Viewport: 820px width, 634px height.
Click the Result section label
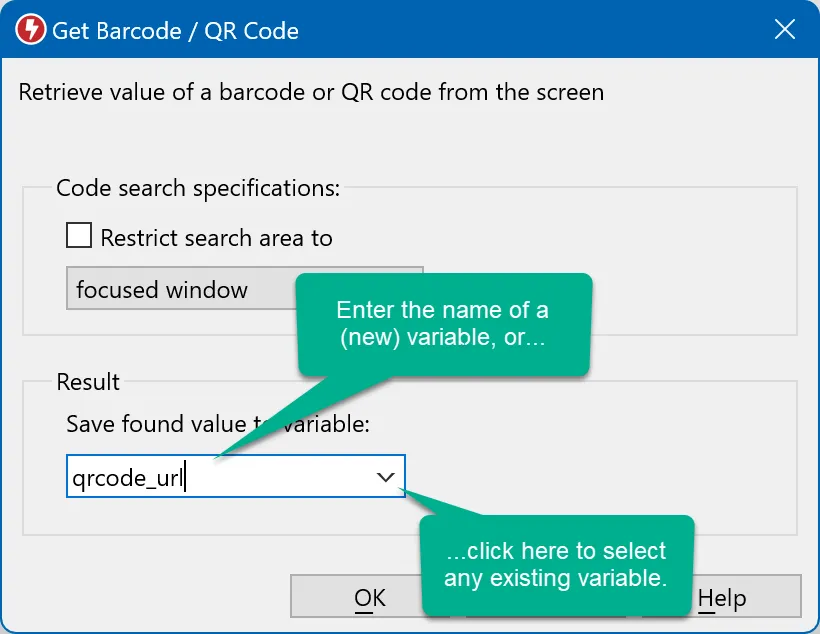click(88, 381)
